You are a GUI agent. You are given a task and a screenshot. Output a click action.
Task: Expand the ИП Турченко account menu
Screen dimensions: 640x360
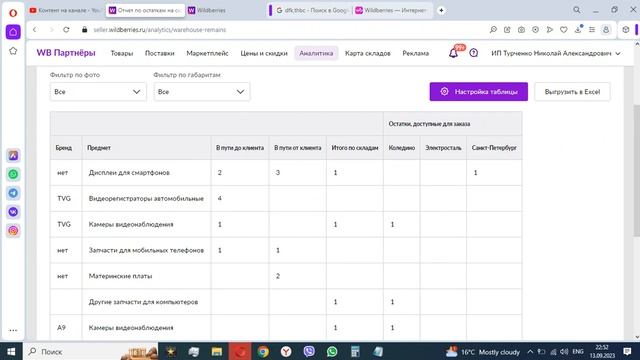tap(556, 53)
